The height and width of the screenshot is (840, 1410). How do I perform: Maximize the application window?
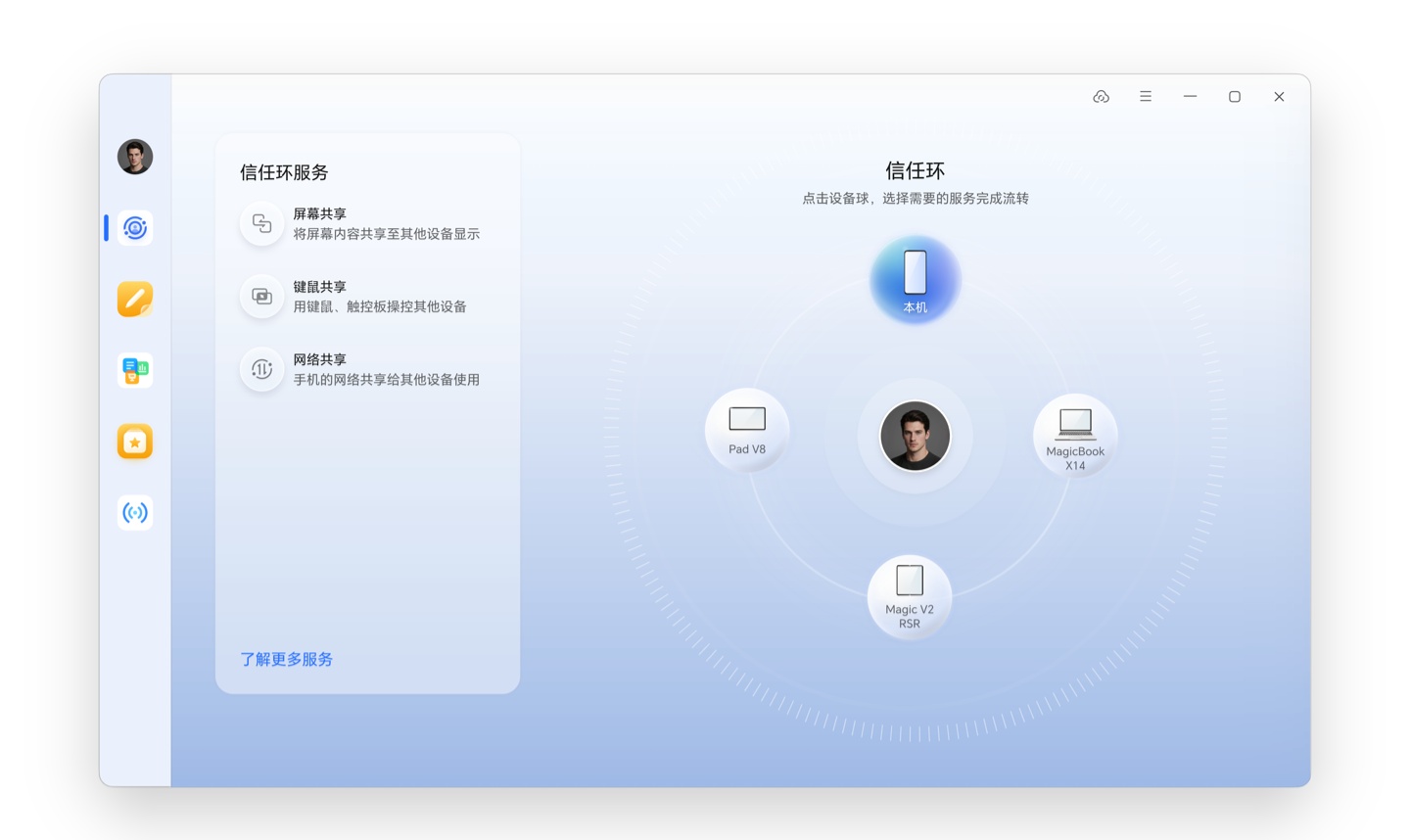1235,97
